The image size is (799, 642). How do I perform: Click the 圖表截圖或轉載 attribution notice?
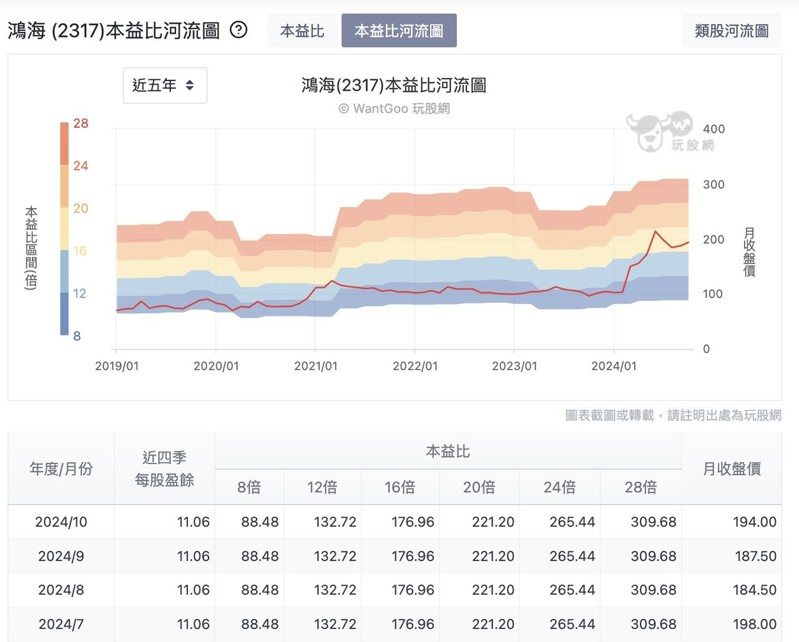click(x=673, y=415)
